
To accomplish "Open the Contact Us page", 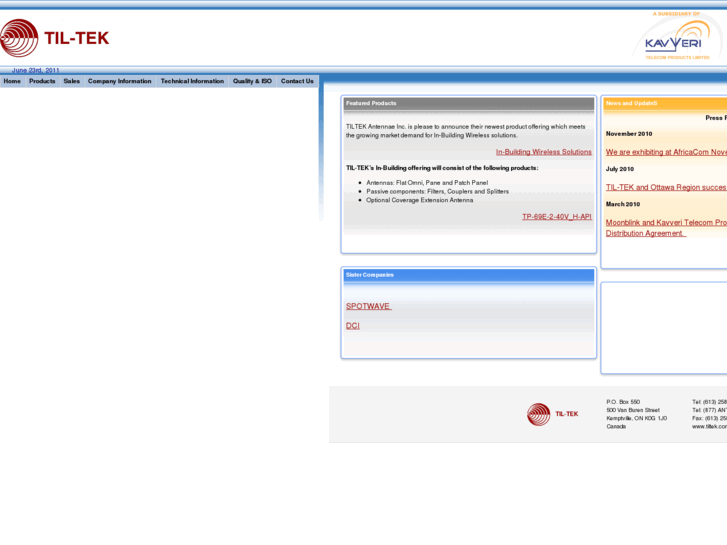I will (297, 81).
